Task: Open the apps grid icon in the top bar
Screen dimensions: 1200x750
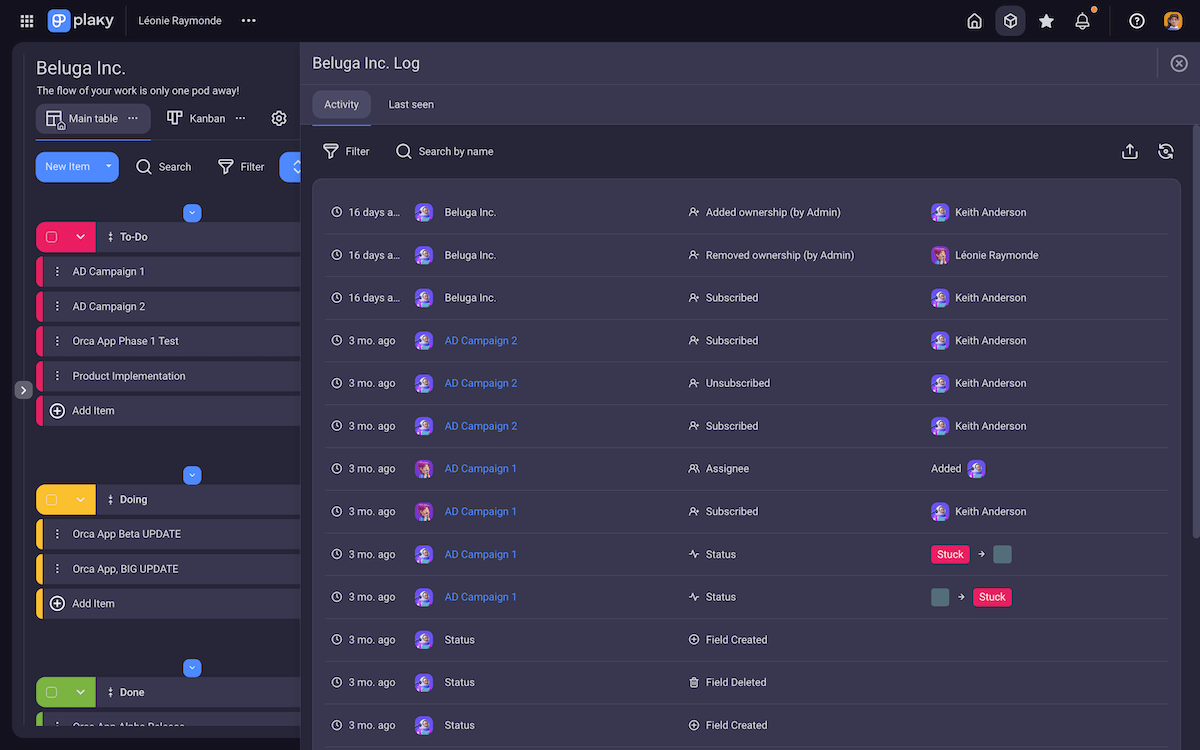Action: (26, 20)
